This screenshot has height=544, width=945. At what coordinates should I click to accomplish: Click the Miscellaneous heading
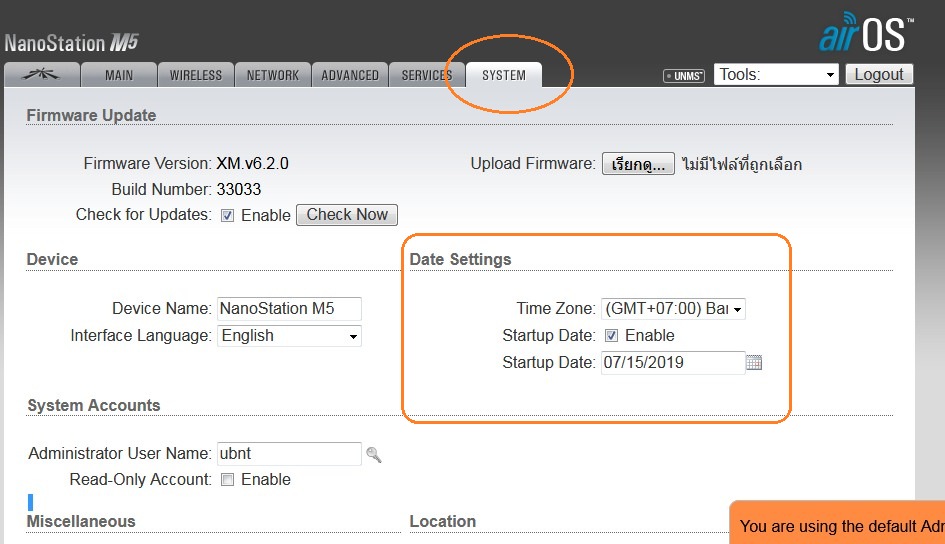(81, 521)
